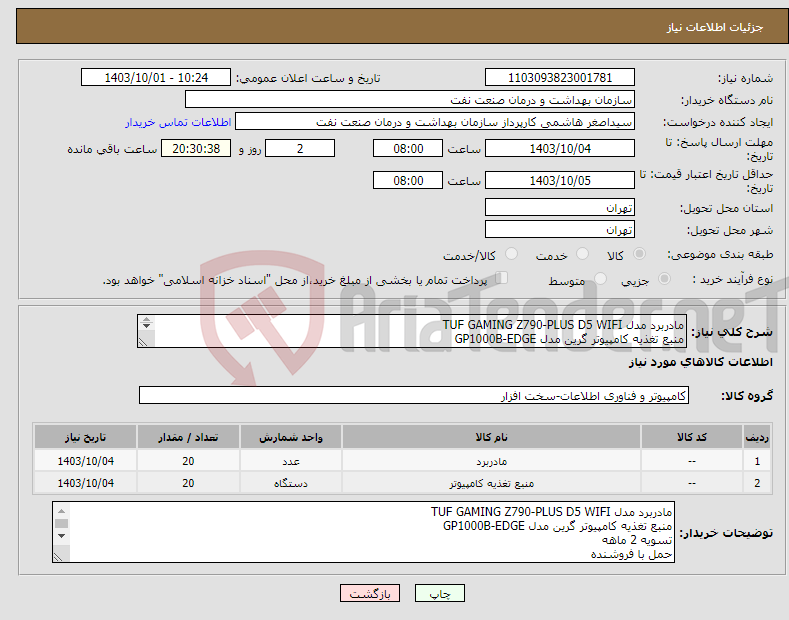Viewport: 789px width, 620px height.
Task: Click the price validity time 08:00 field
Action: tap(408, 181)
